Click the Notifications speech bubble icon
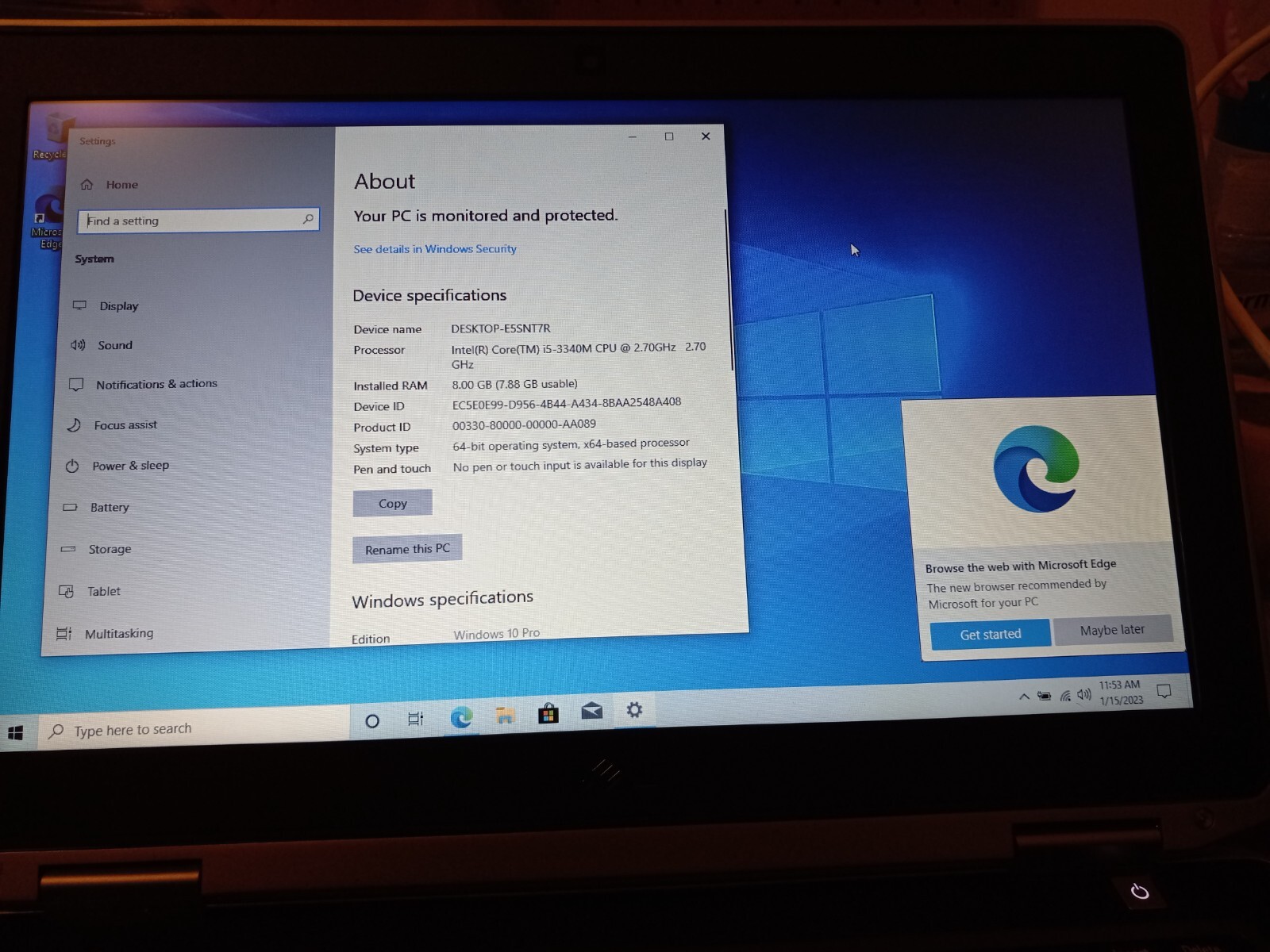The image size is (1270, 952). pos(76,385)
